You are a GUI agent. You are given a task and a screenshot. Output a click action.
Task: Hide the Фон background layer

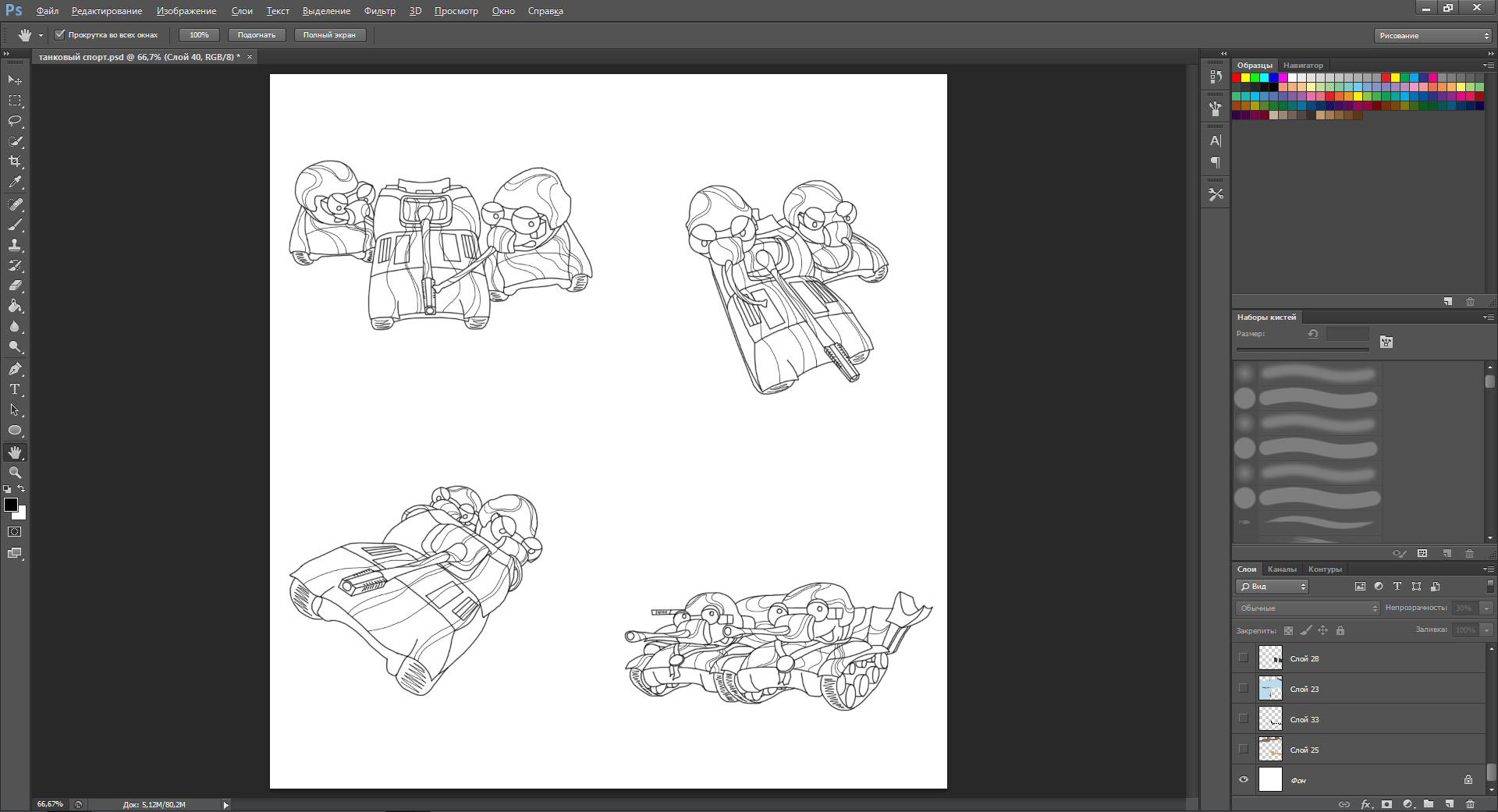[x=1244, y=779]
